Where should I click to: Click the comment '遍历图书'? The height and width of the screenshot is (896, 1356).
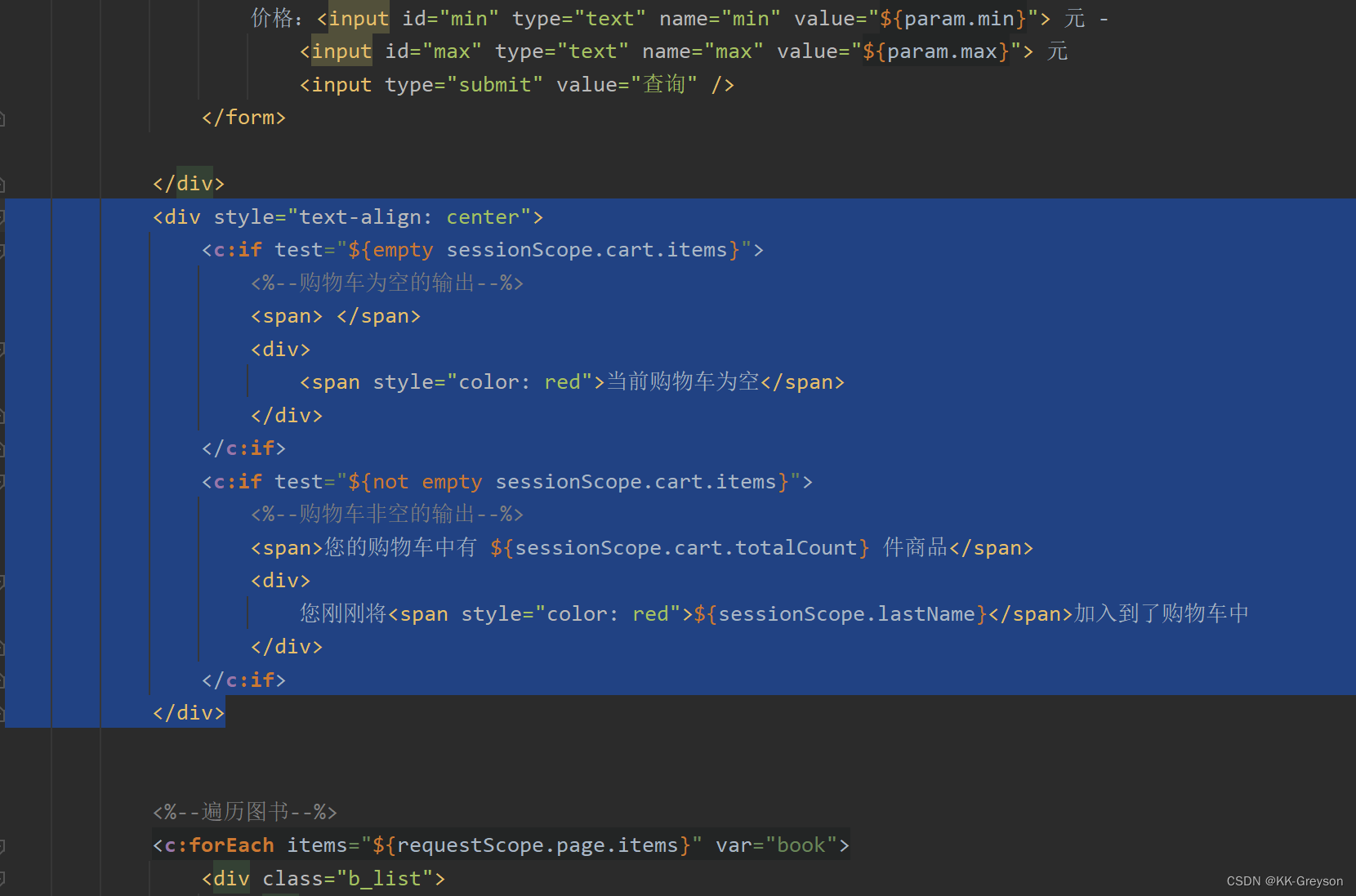pos(245,811)
